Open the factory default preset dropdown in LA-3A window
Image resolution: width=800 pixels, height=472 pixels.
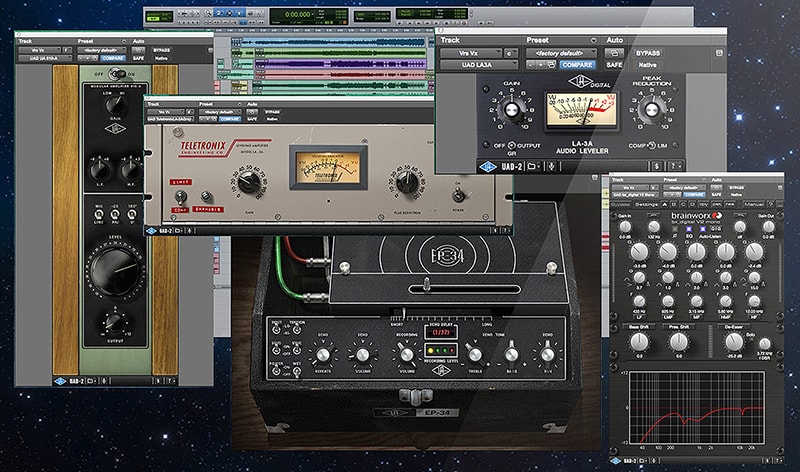(x=561, y=53)
